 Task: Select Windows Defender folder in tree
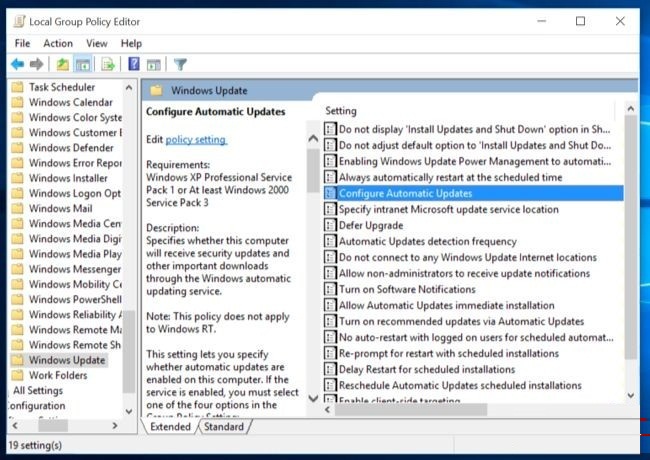(70, 148)
